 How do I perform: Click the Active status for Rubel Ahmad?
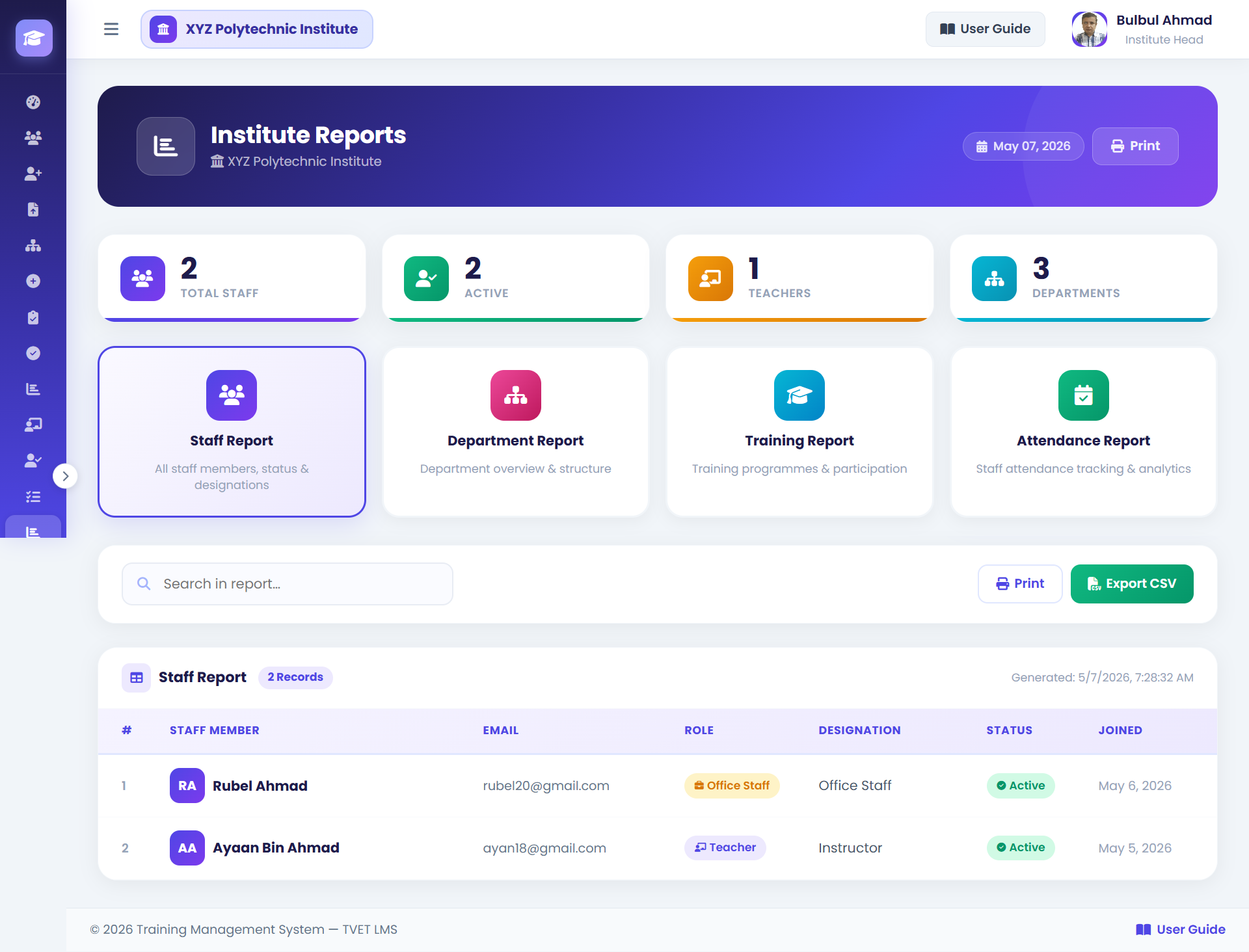(x=1021, y=786)
